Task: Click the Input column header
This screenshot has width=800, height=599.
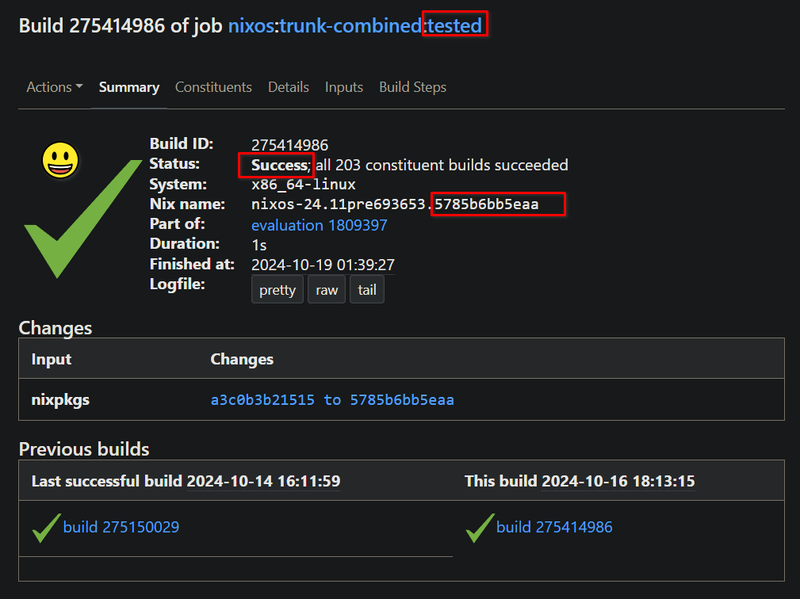Action: coord(52,359)
